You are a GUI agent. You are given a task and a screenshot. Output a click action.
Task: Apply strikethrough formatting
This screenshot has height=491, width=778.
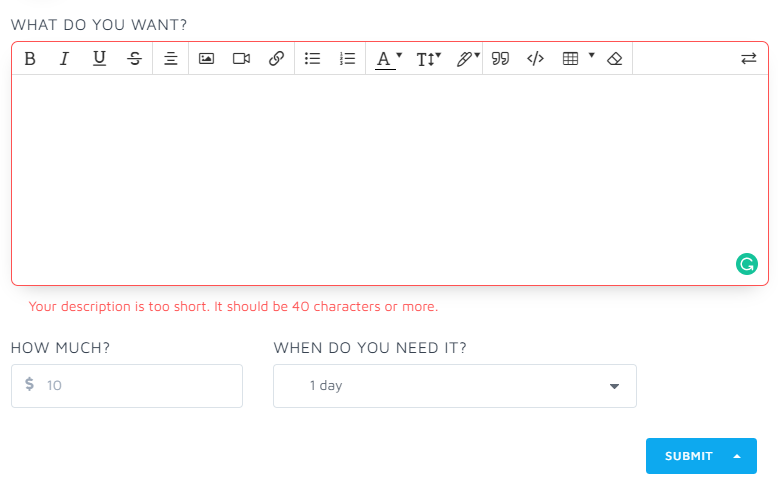coord(134,59)
